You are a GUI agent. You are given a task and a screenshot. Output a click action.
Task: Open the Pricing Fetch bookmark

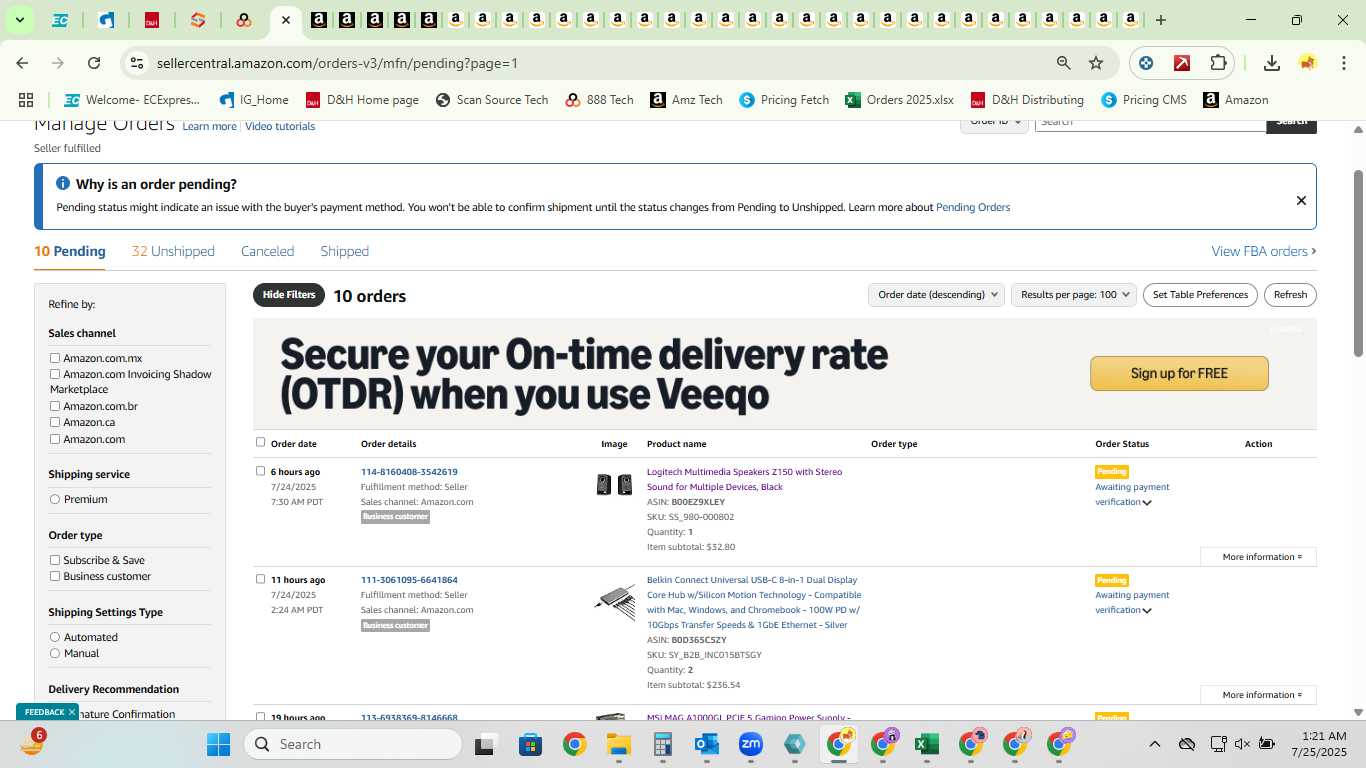784,100
